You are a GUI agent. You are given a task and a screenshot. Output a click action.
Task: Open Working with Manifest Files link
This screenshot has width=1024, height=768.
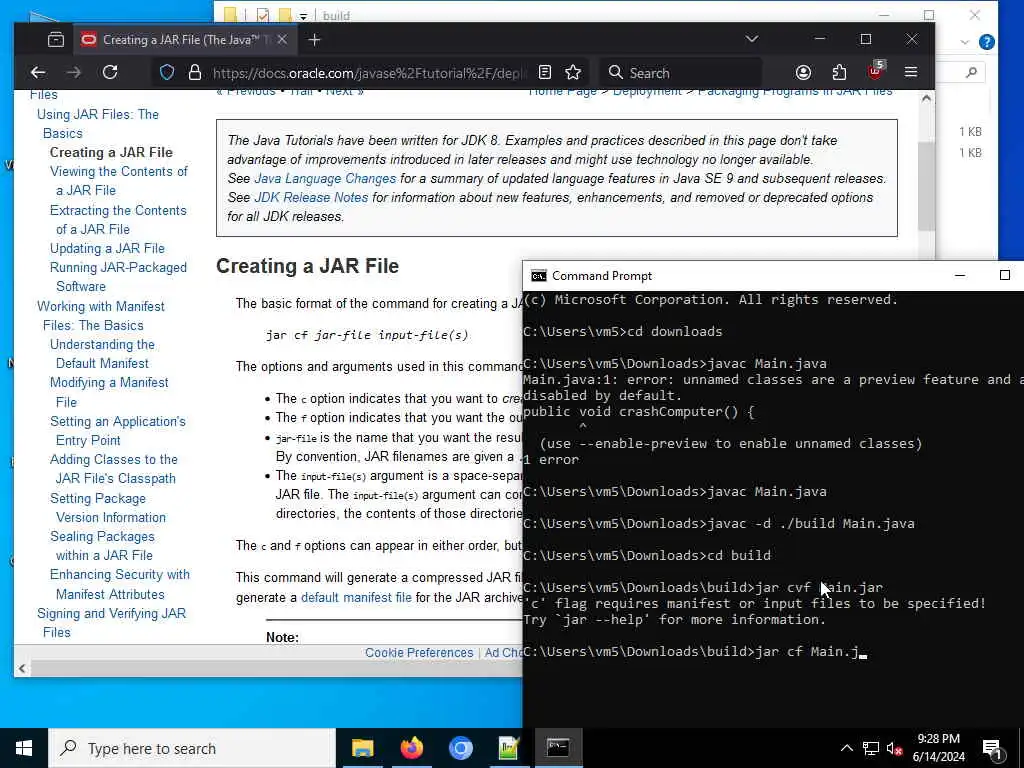[x=101, y=316]
